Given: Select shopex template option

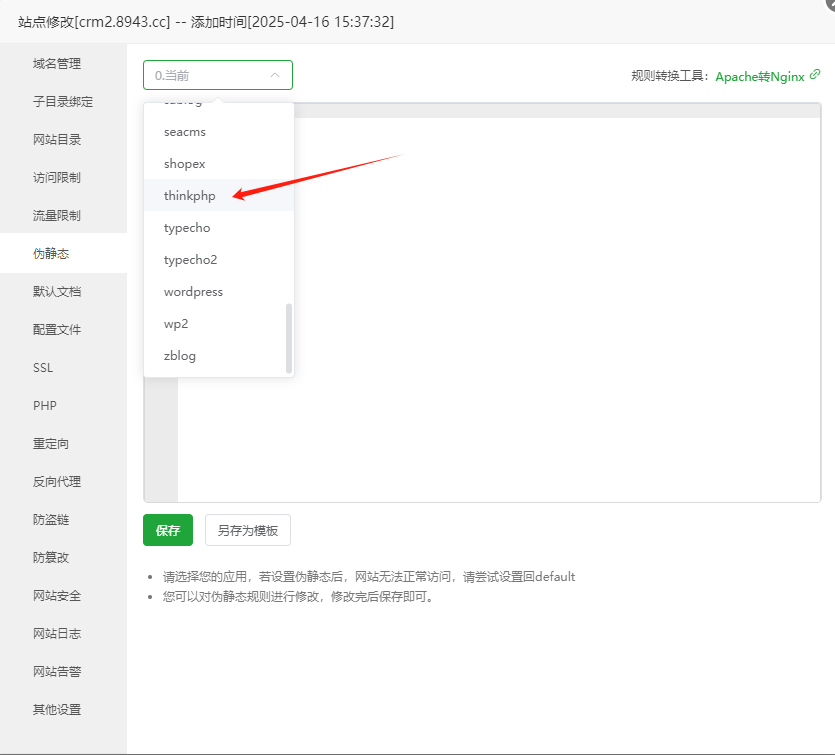Looking at the screenshot, I should (184, 164).
